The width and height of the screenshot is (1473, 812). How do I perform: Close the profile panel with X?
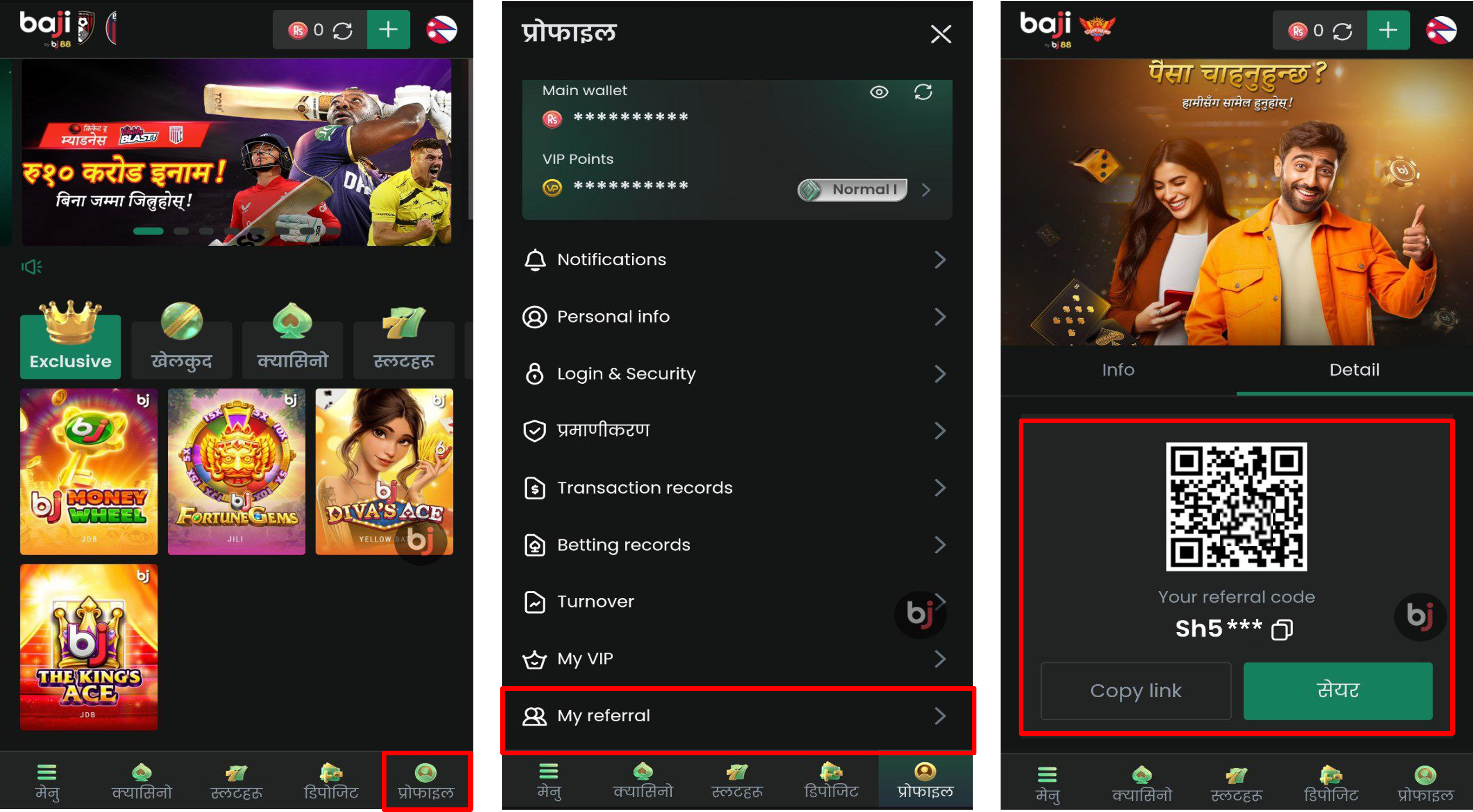click(x=941, y=34)
